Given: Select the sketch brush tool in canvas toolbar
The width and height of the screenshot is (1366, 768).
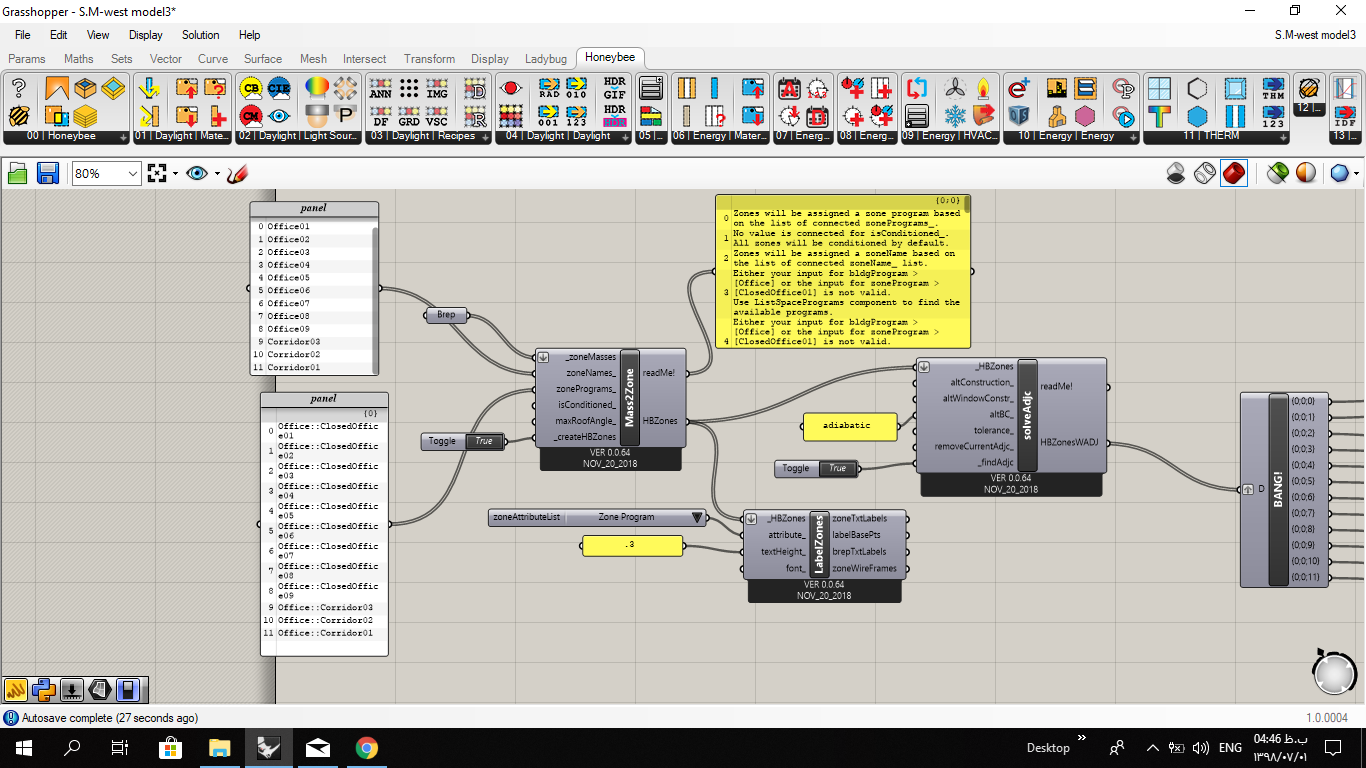Looking at the screenshot, I should [237, 174].
